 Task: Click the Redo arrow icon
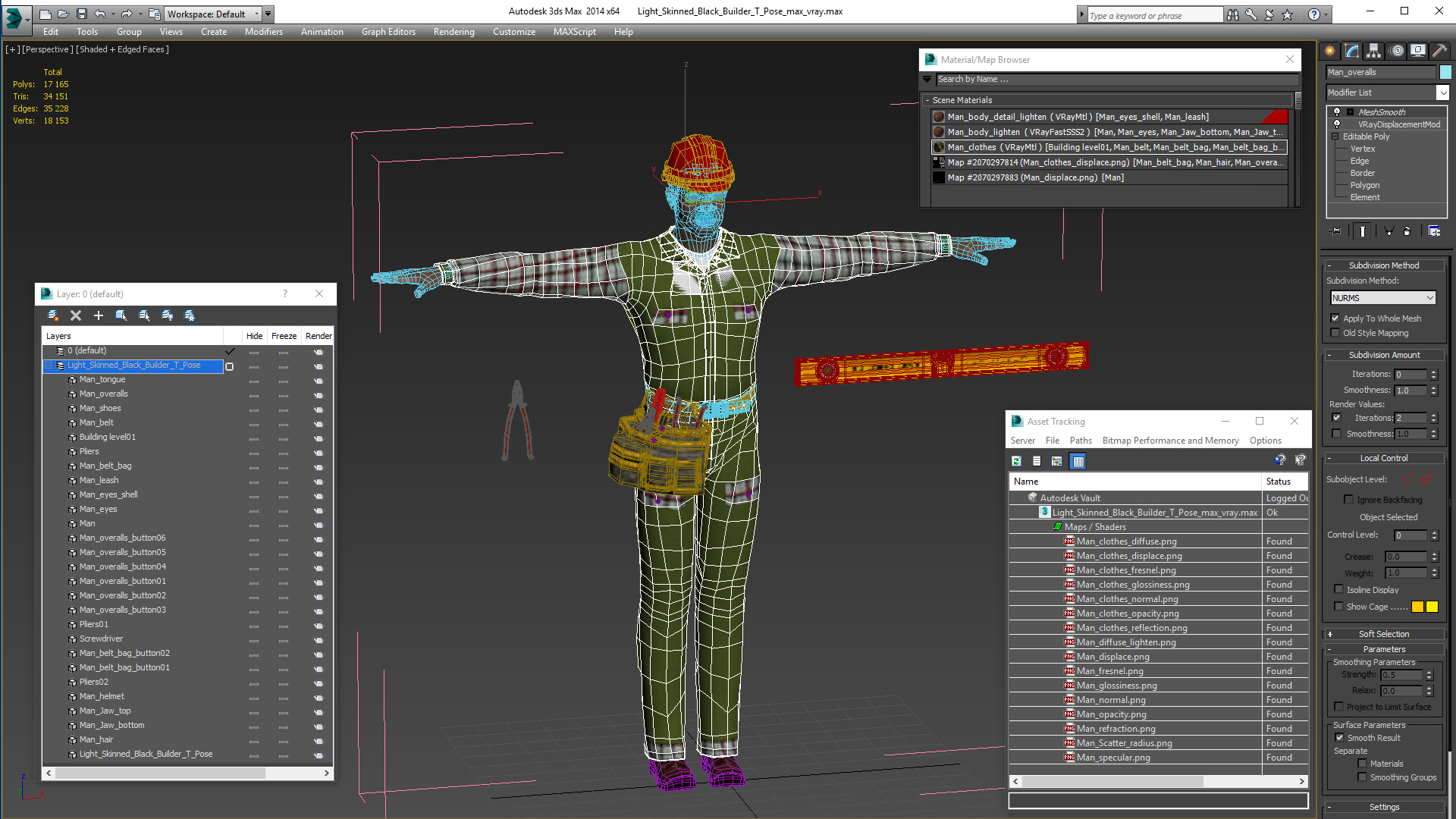(x=127, y=14)
